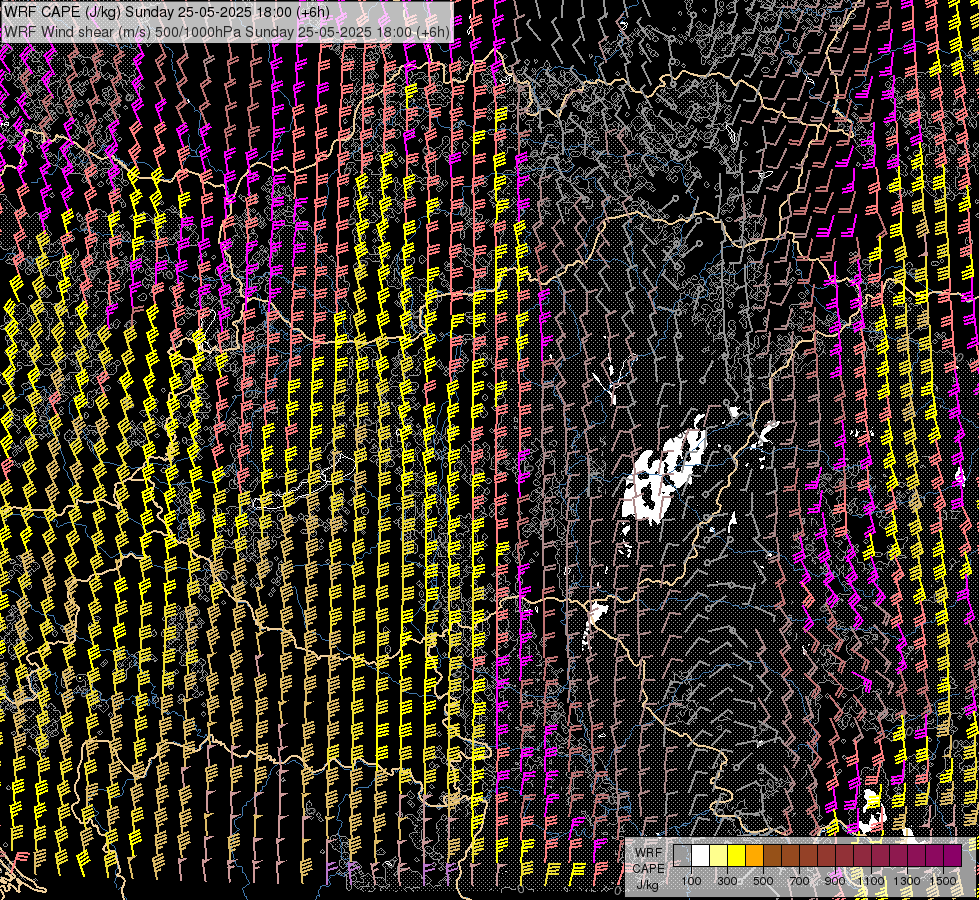
Task: Pick the swatch just left of 900 tick
Action: click(x=827, y=856)
